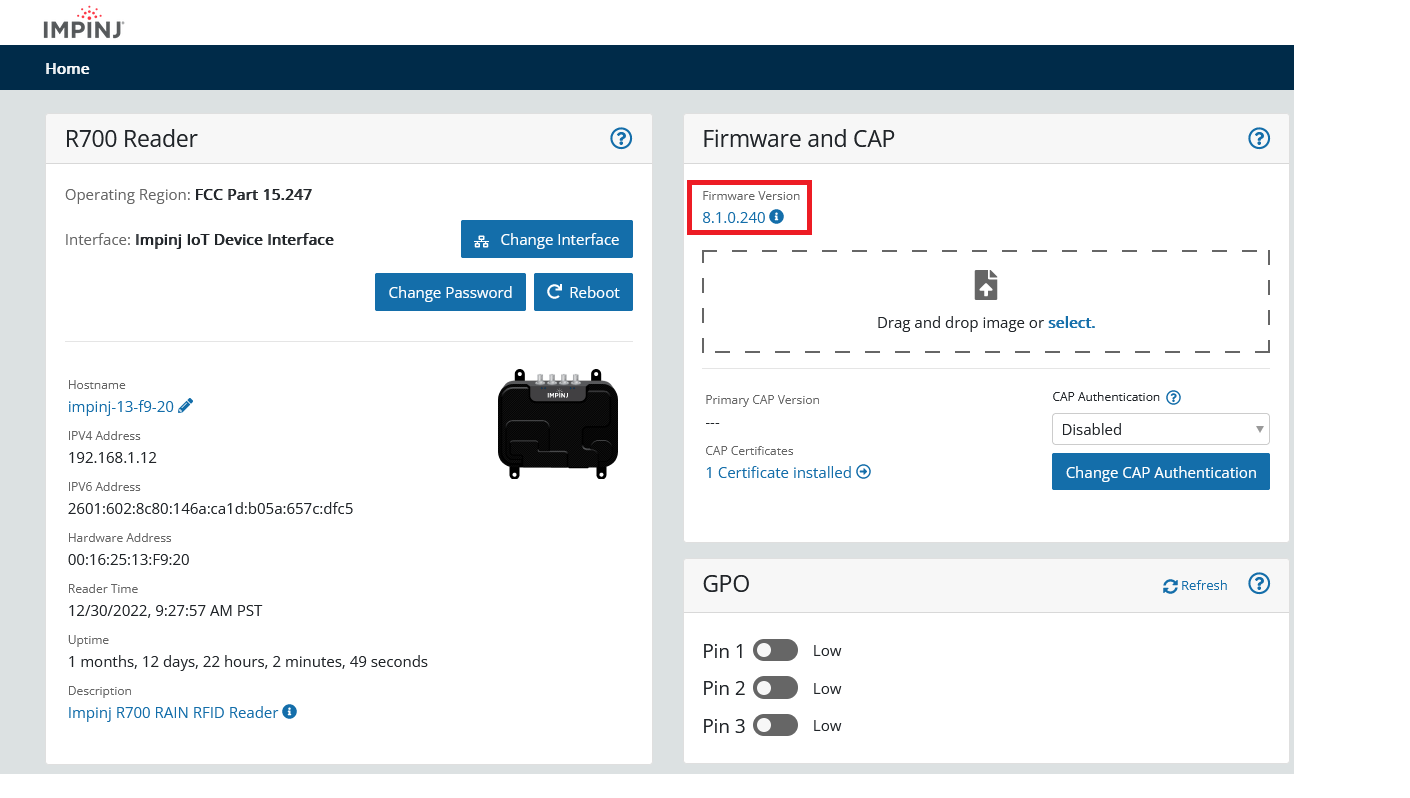Click the IPV6 address value
Screen dimensions: 1410x798
(211, 508)
